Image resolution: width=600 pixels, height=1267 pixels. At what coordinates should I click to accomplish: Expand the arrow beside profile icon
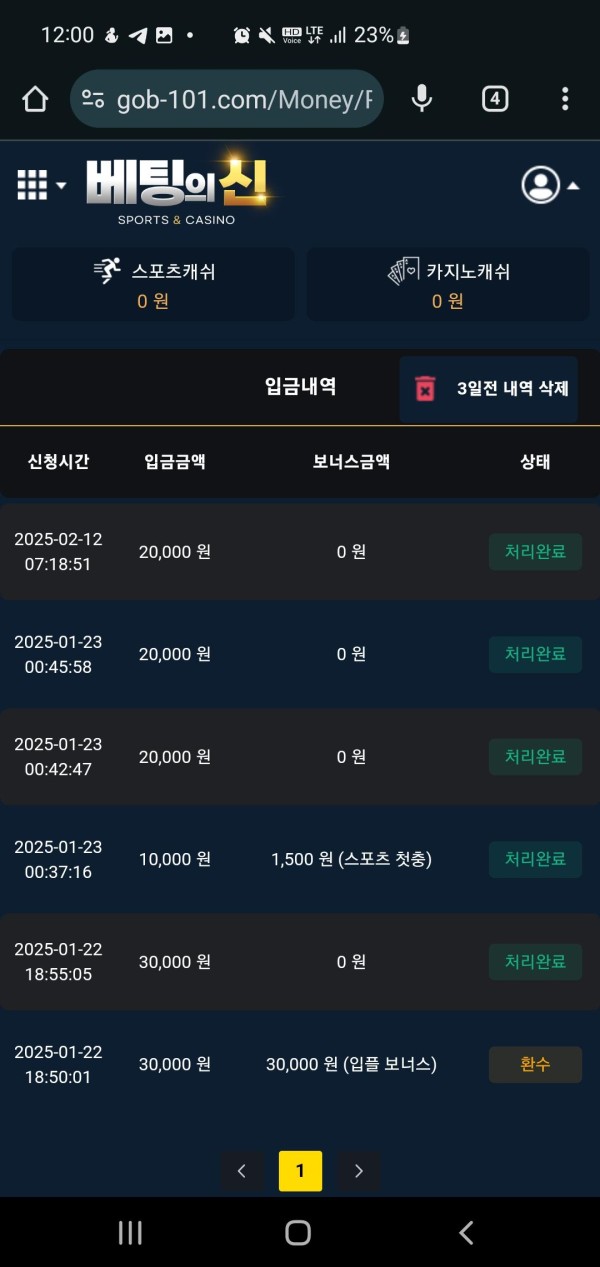[x=573, y=185]
